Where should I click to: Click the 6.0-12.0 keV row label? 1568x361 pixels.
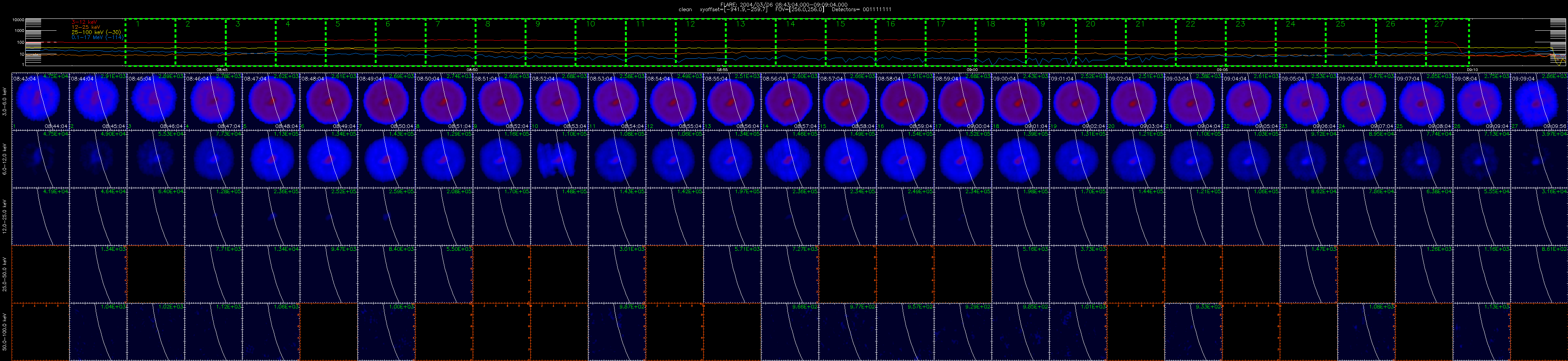pyautogui.click(x=5, y=159)
